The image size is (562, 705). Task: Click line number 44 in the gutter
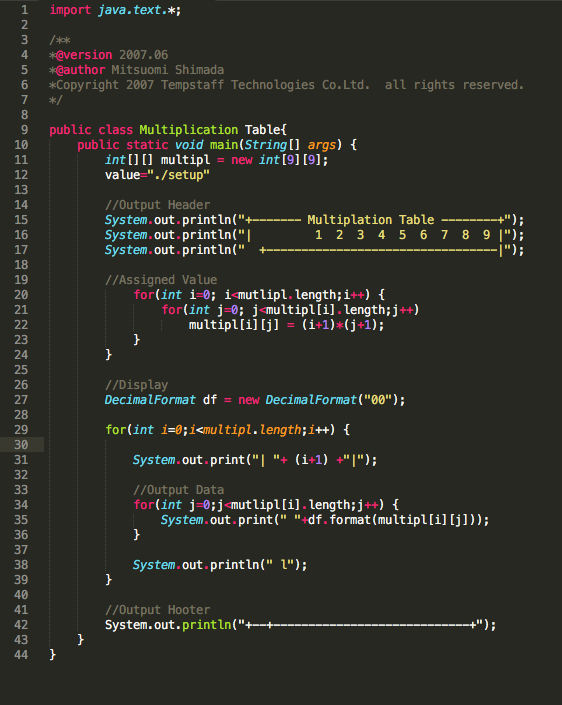click(21, 655)
